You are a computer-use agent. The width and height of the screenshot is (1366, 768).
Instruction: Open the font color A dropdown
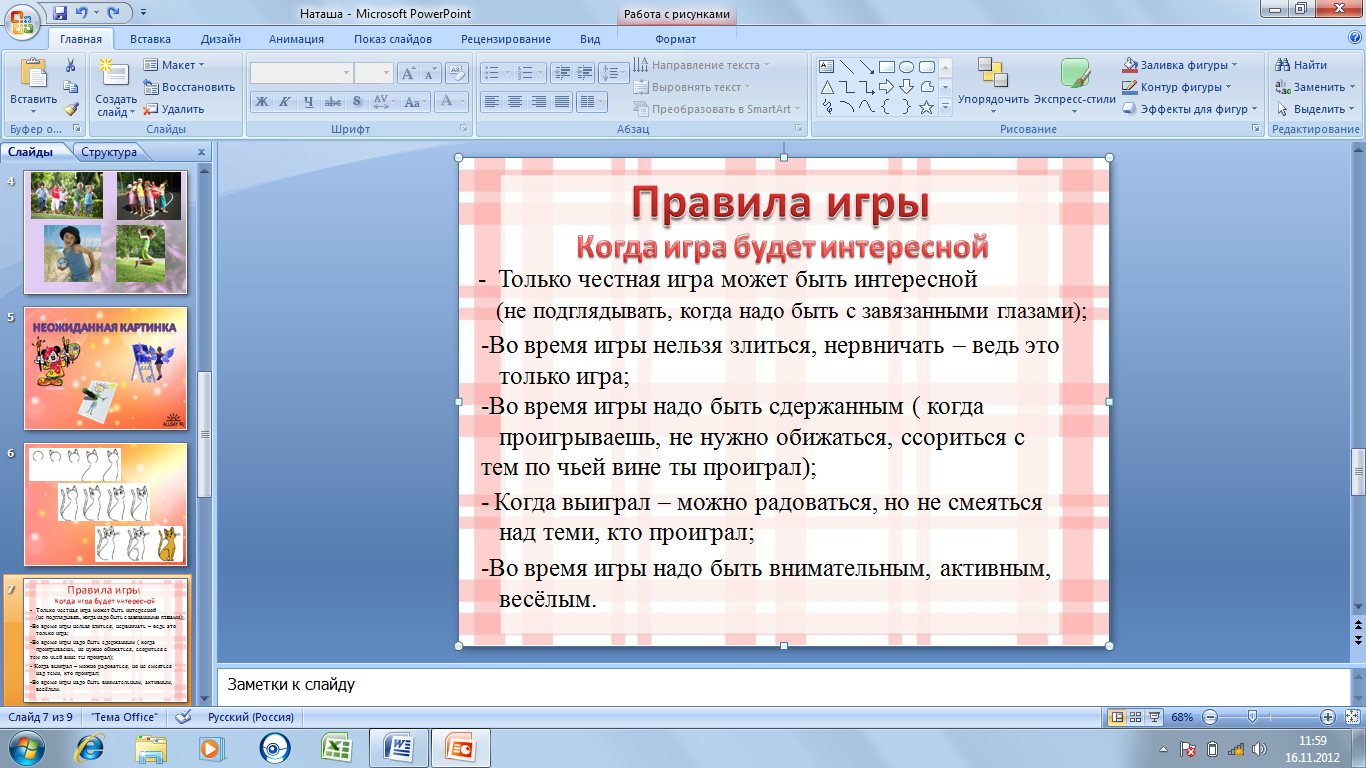(452, 101)
